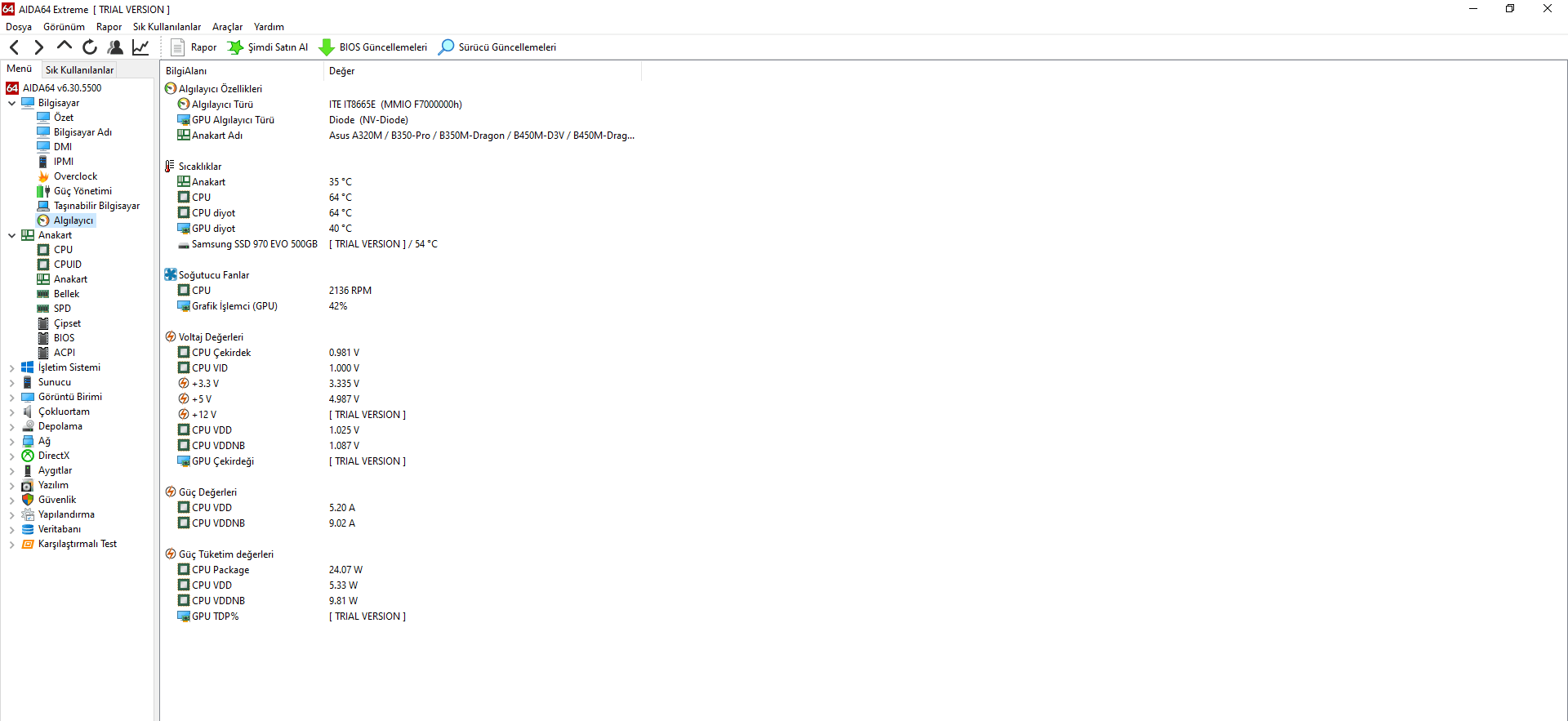Image resolution: width=1568 pixels, height=721 pixels.
Task: Click the Bellek memory module icon
Action: click(x=43, y=294)
